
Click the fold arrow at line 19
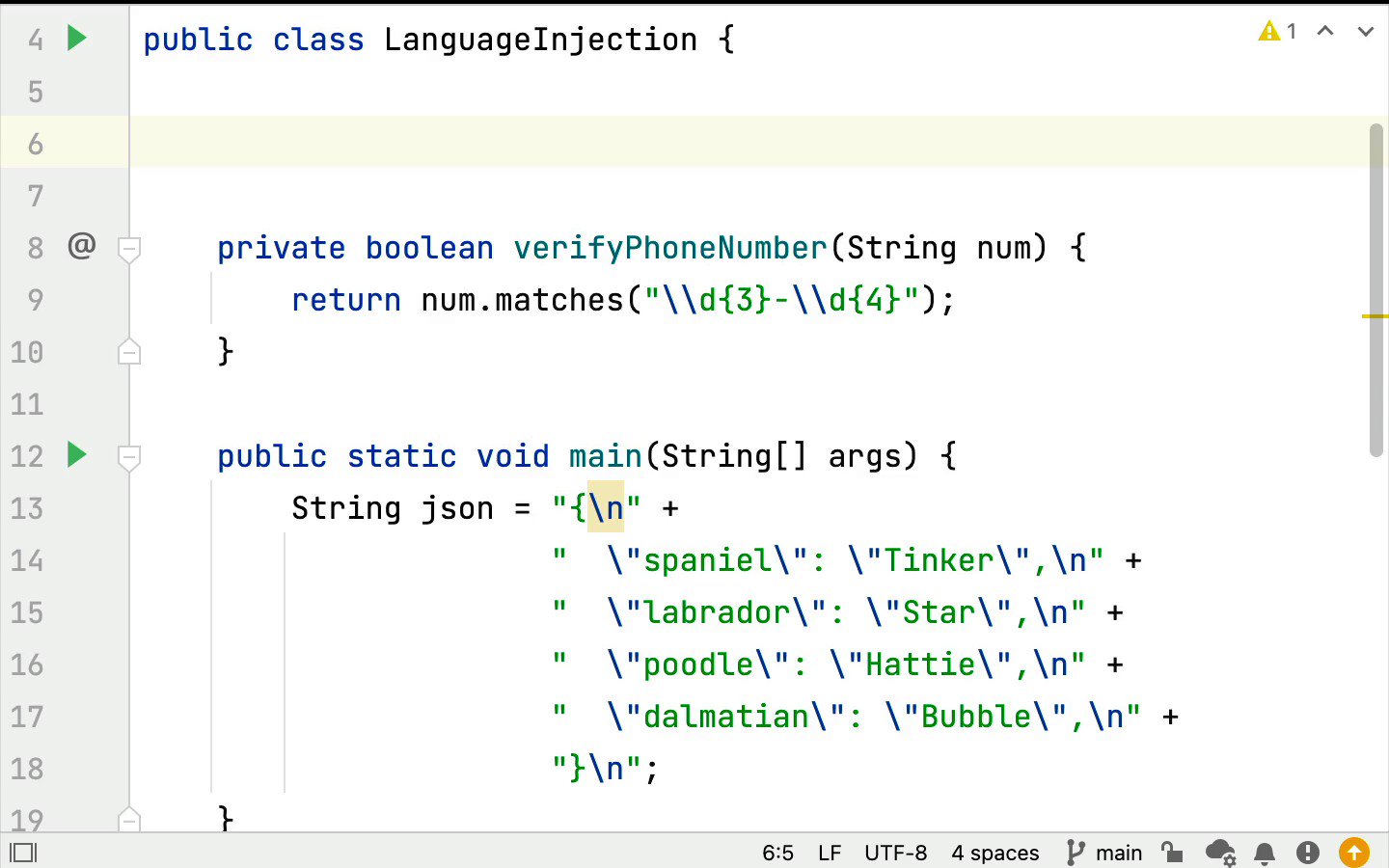point(129,821)
